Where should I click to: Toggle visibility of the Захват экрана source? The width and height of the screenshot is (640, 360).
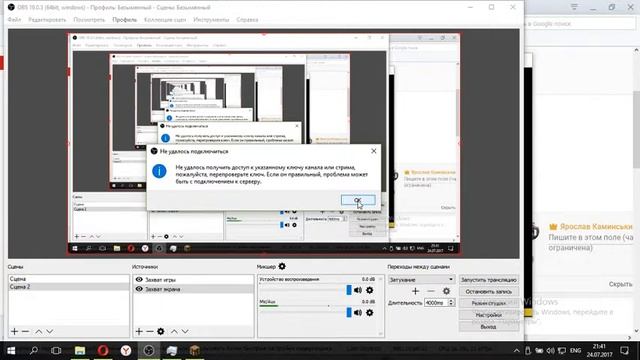click(x=139, y=289)
